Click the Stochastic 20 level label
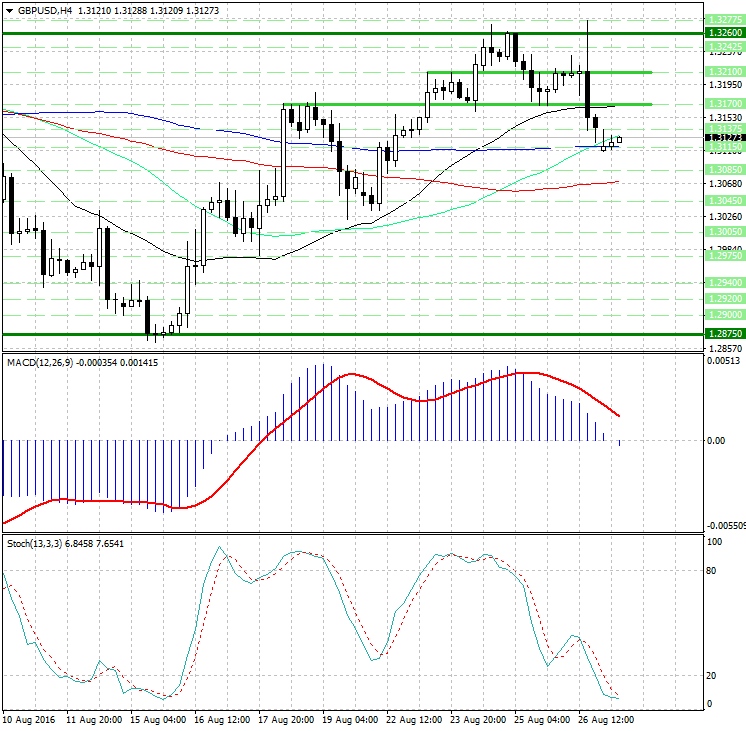Screen dimensions: 746x731 (x=714, y=676)
